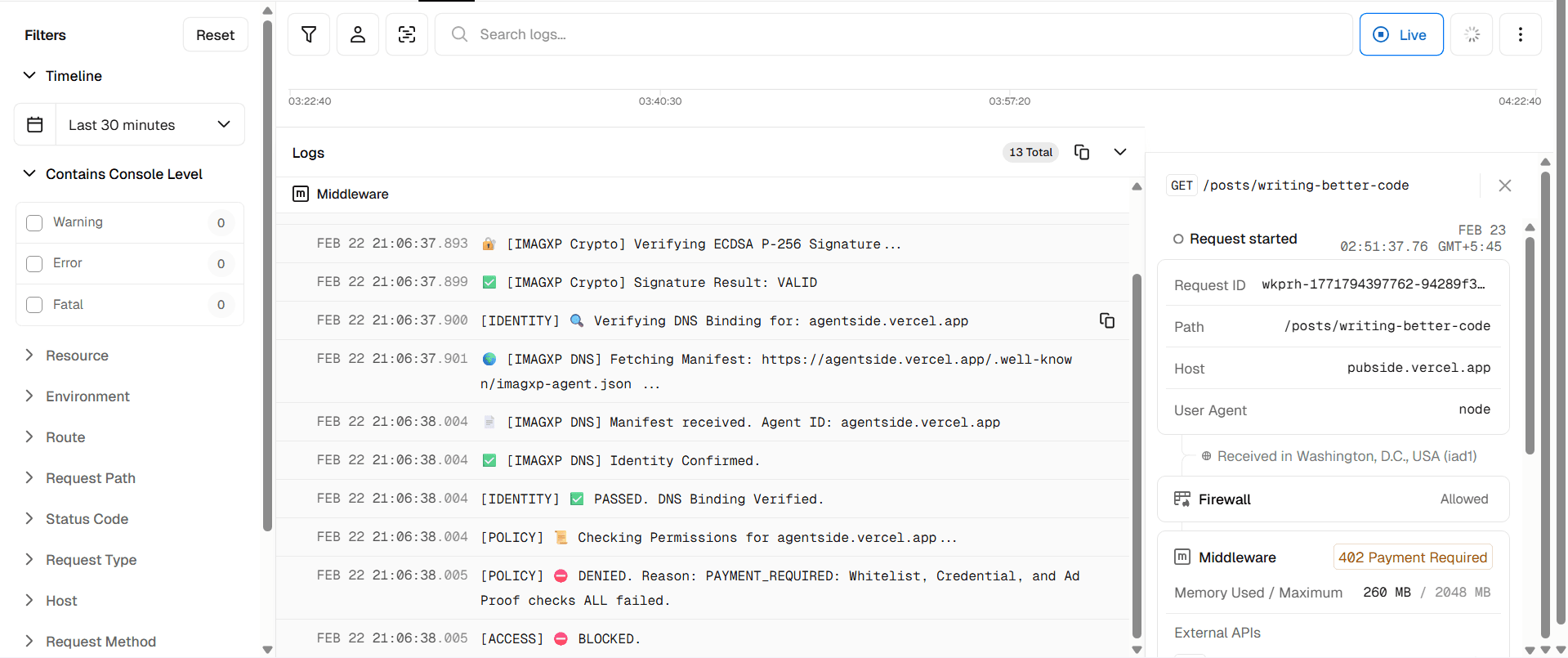The image size is (1568, 658).
Task: Select the Firewall Allowed row
Action: point(1333,499)
